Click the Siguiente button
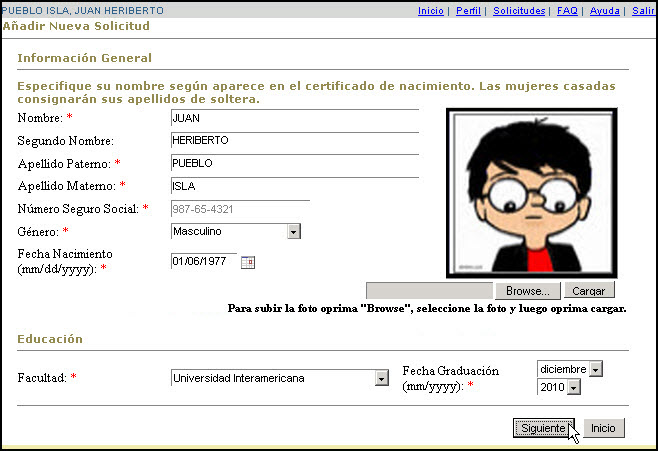Screen dimensions: 658x451 pyautogui.click(x=543, y=428)
